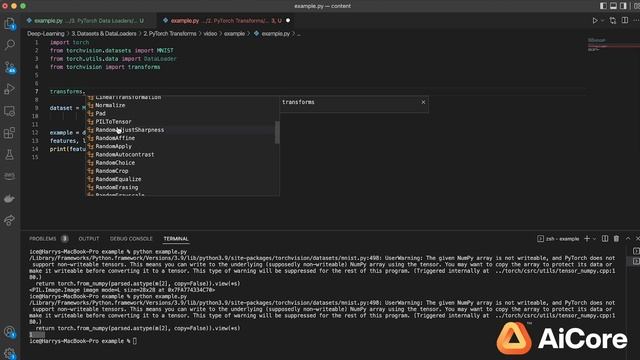Open the Extensions view
The image size is (640, 360).
pyautogui.click(x=9, y=133)
